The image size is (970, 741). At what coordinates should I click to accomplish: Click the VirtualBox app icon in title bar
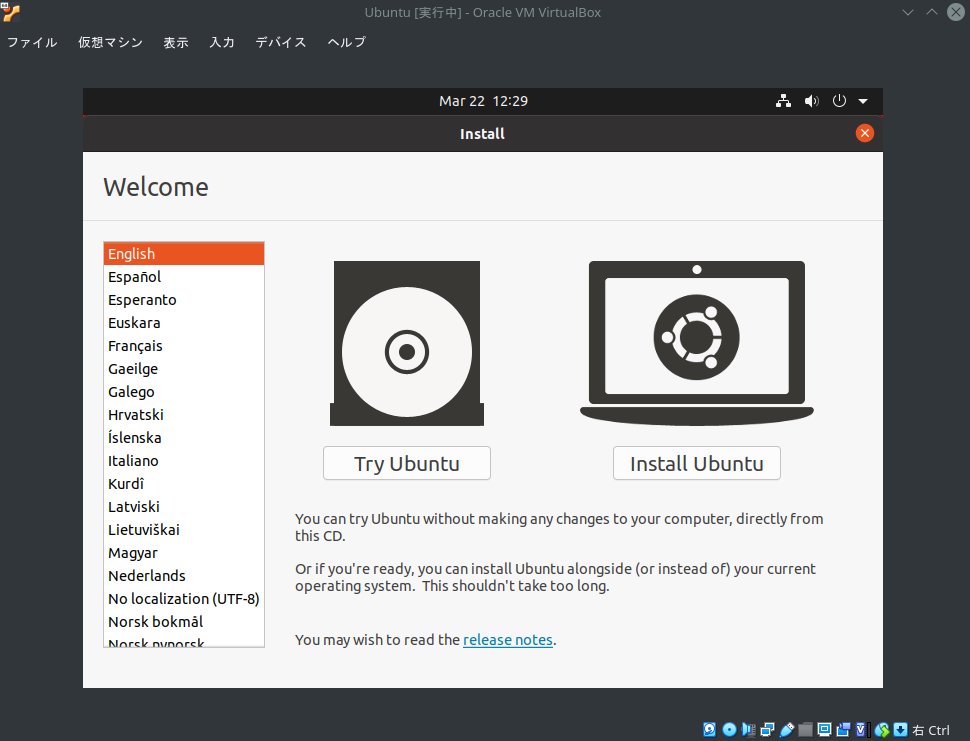coord(11,12)
